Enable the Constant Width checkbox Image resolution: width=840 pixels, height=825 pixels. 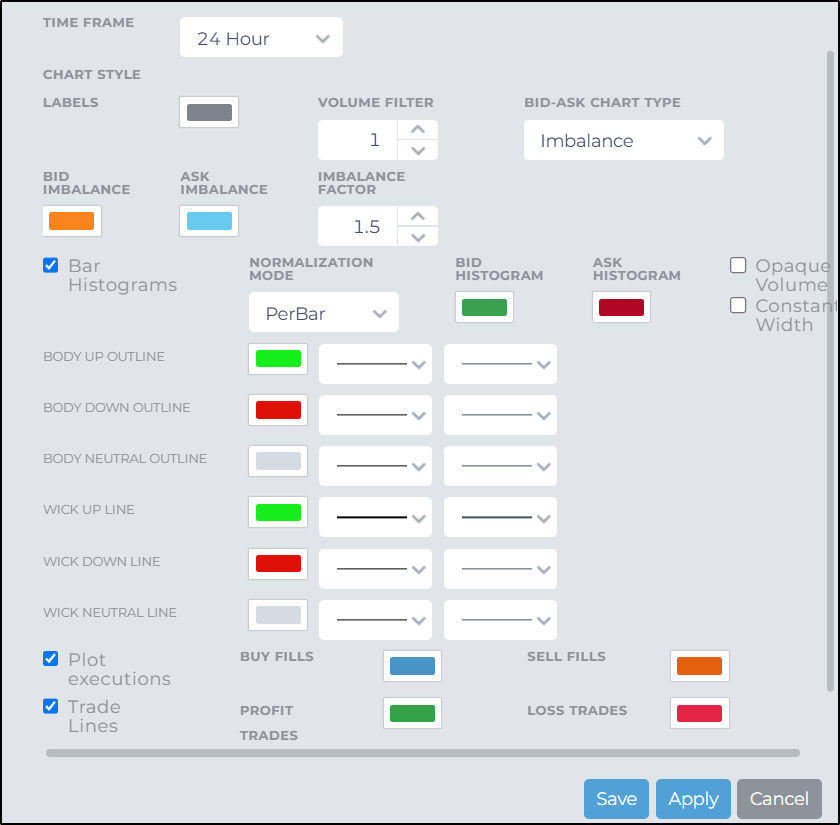tap(738, 305)
